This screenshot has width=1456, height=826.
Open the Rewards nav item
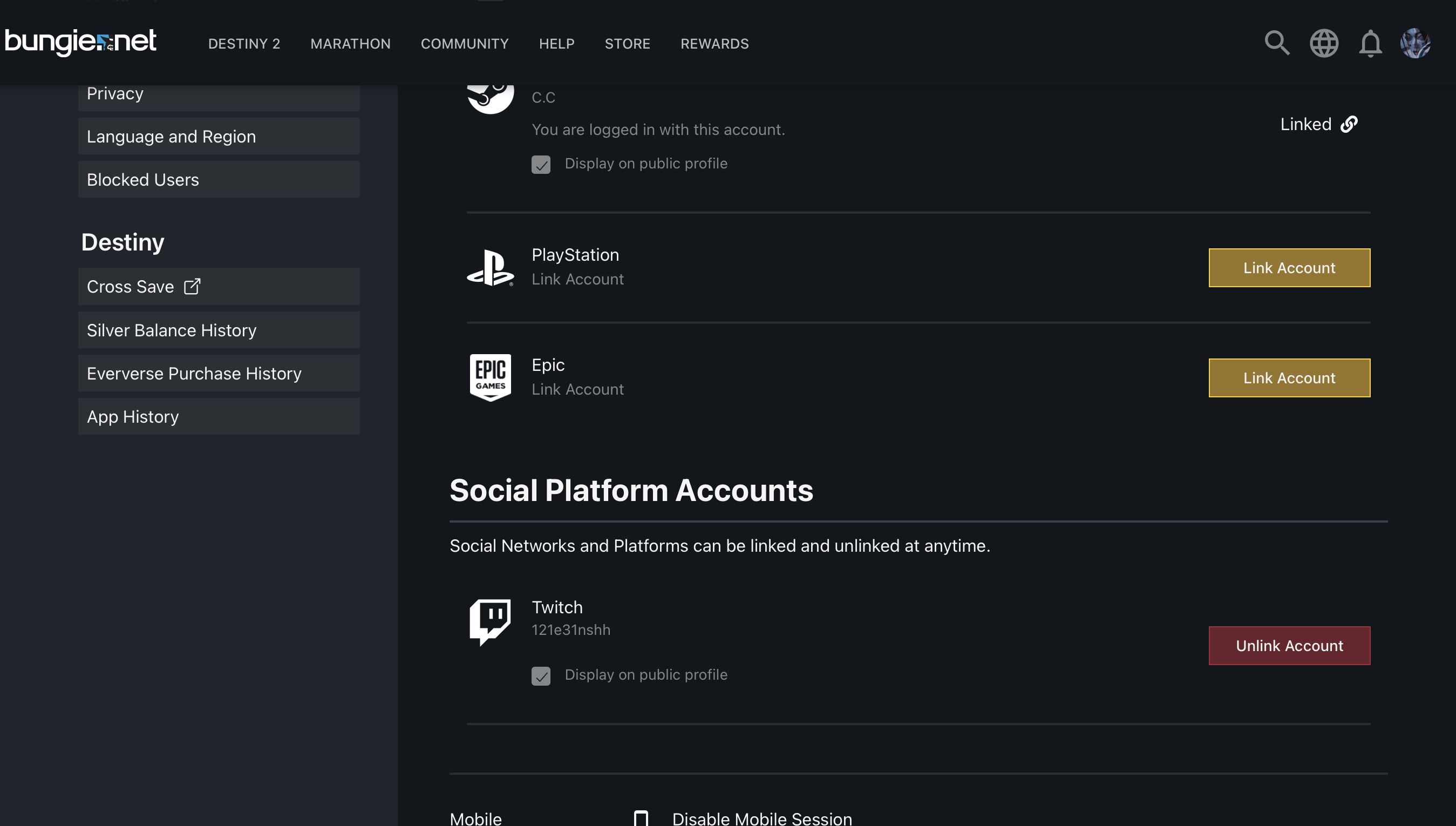pos(715,44)
